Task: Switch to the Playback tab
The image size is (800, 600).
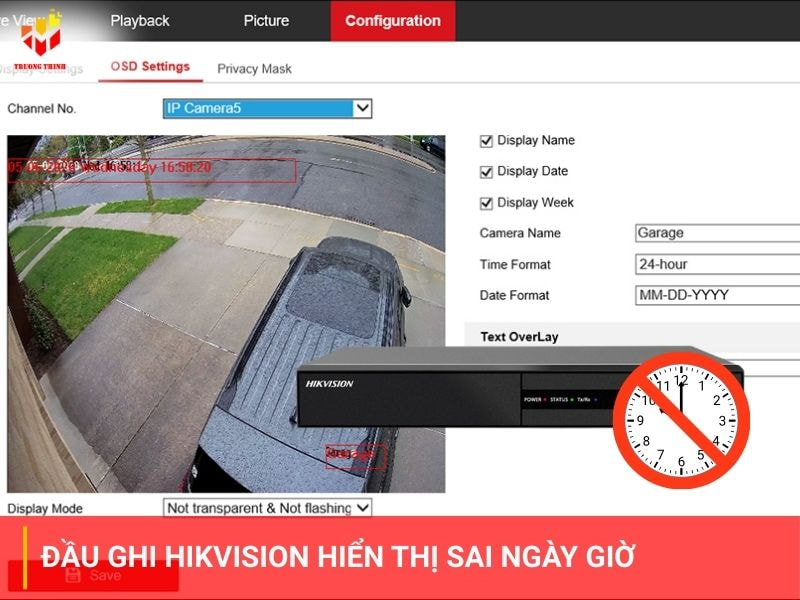Action: (141, 20)
